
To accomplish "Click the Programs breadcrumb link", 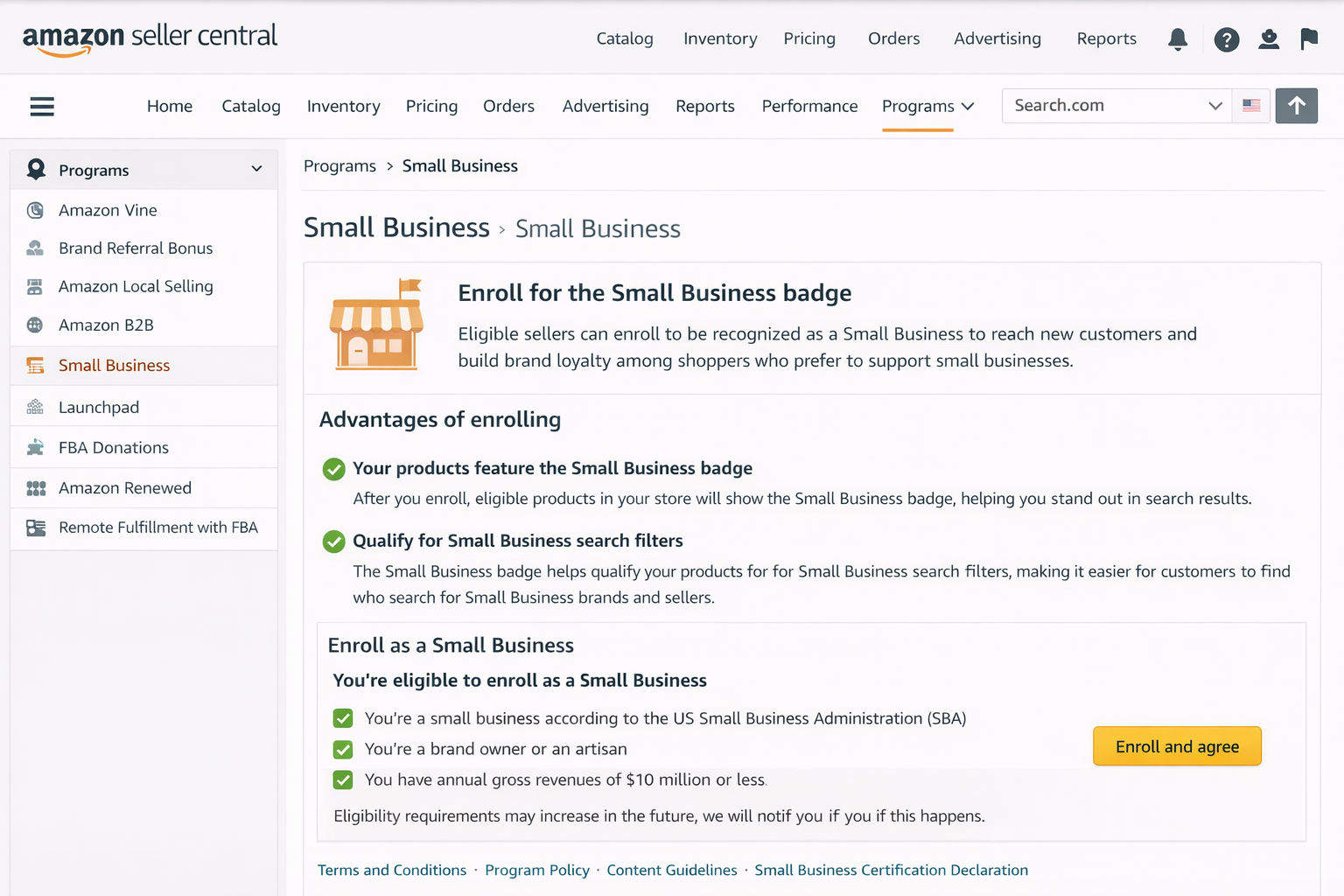I will pos(339,166).
